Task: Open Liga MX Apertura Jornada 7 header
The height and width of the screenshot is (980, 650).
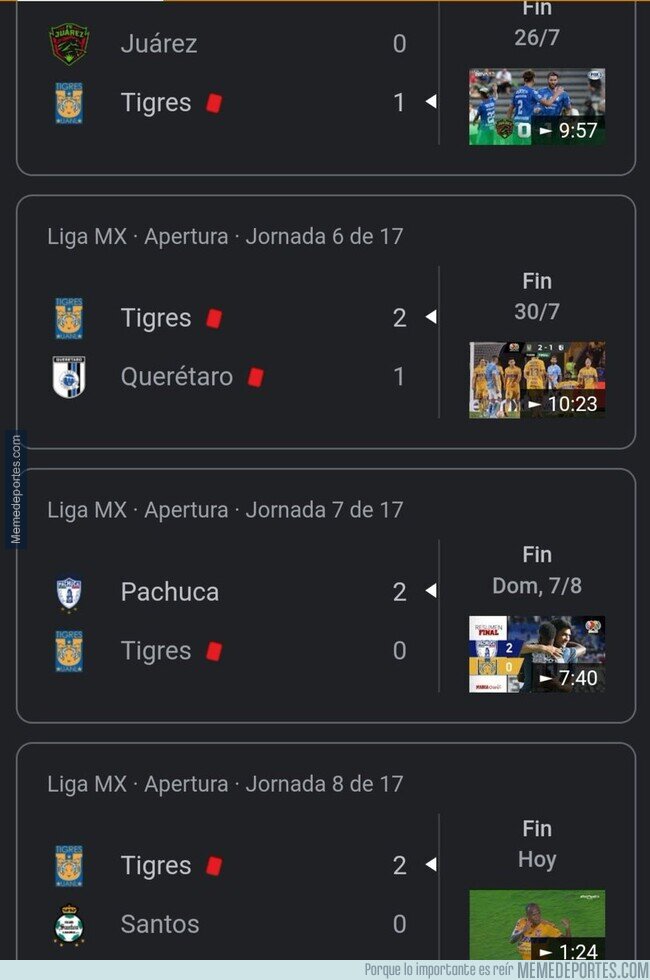Action: tap(225, 510)
